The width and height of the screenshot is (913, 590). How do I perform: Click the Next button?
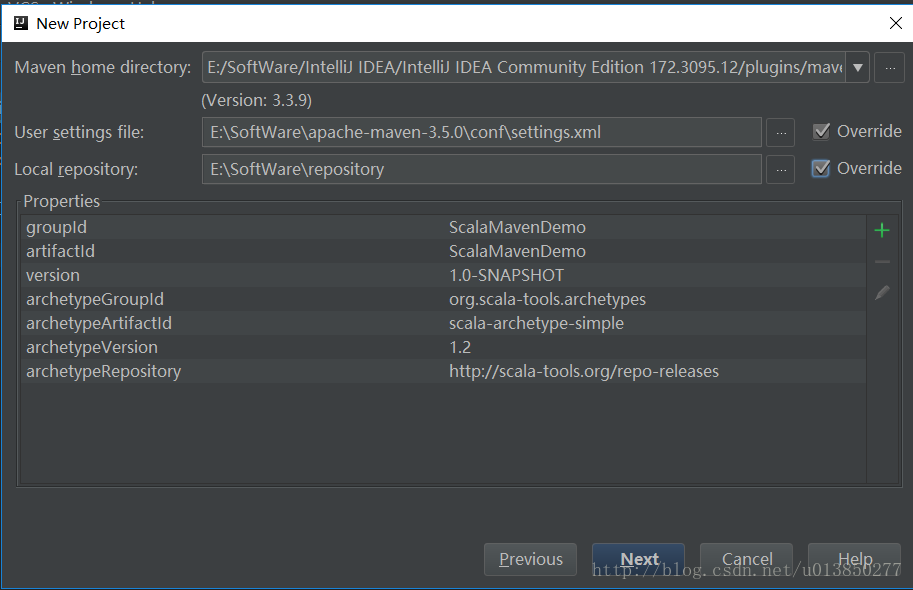point(639,559)
